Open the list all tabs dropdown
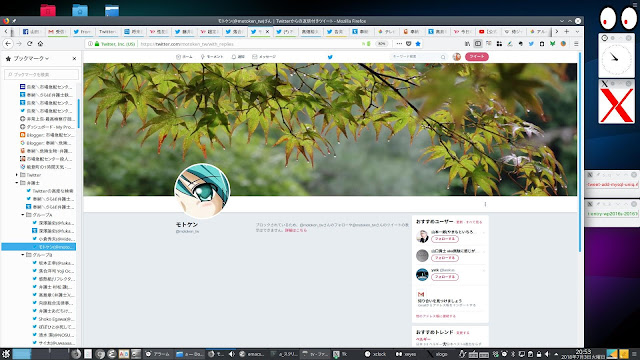Screen dimensions: 640x360 [577, 31]
